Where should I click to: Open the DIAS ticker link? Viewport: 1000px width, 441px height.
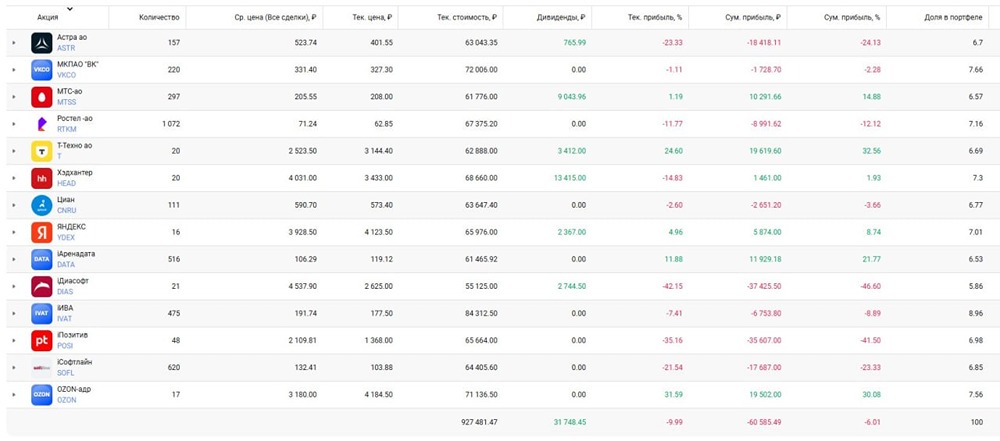(65, 292)
